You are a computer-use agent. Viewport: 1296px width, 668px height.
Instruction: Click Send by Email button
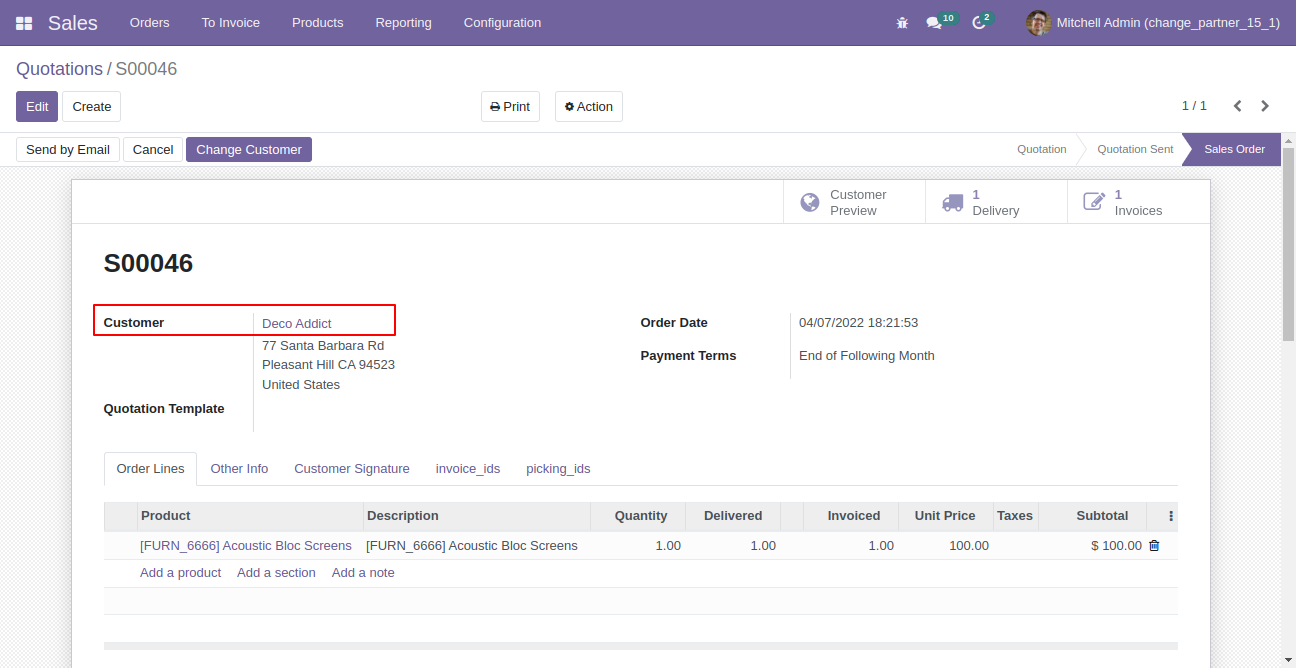coord(68,150)
